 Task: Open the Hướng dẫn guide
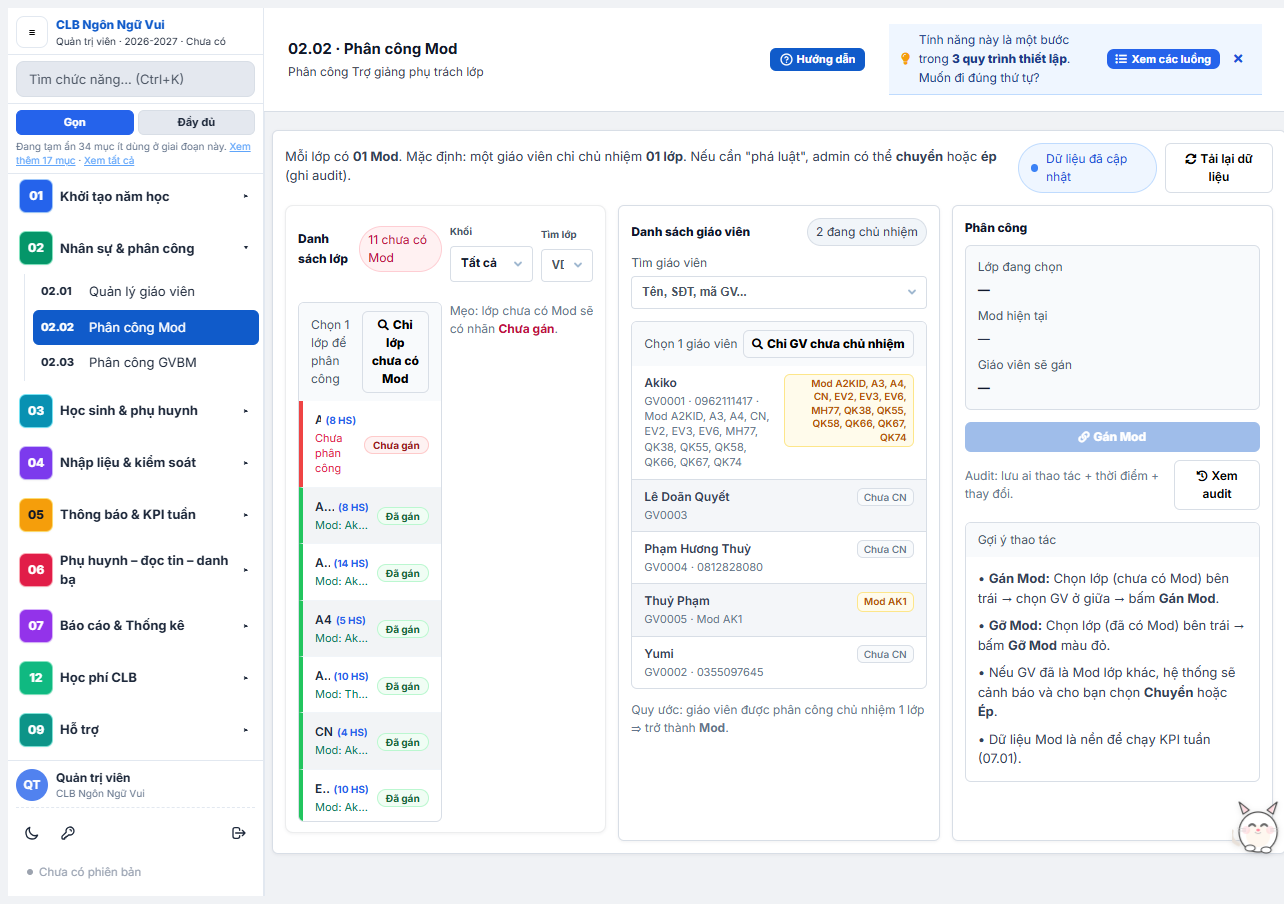click(x=817, y=59)
